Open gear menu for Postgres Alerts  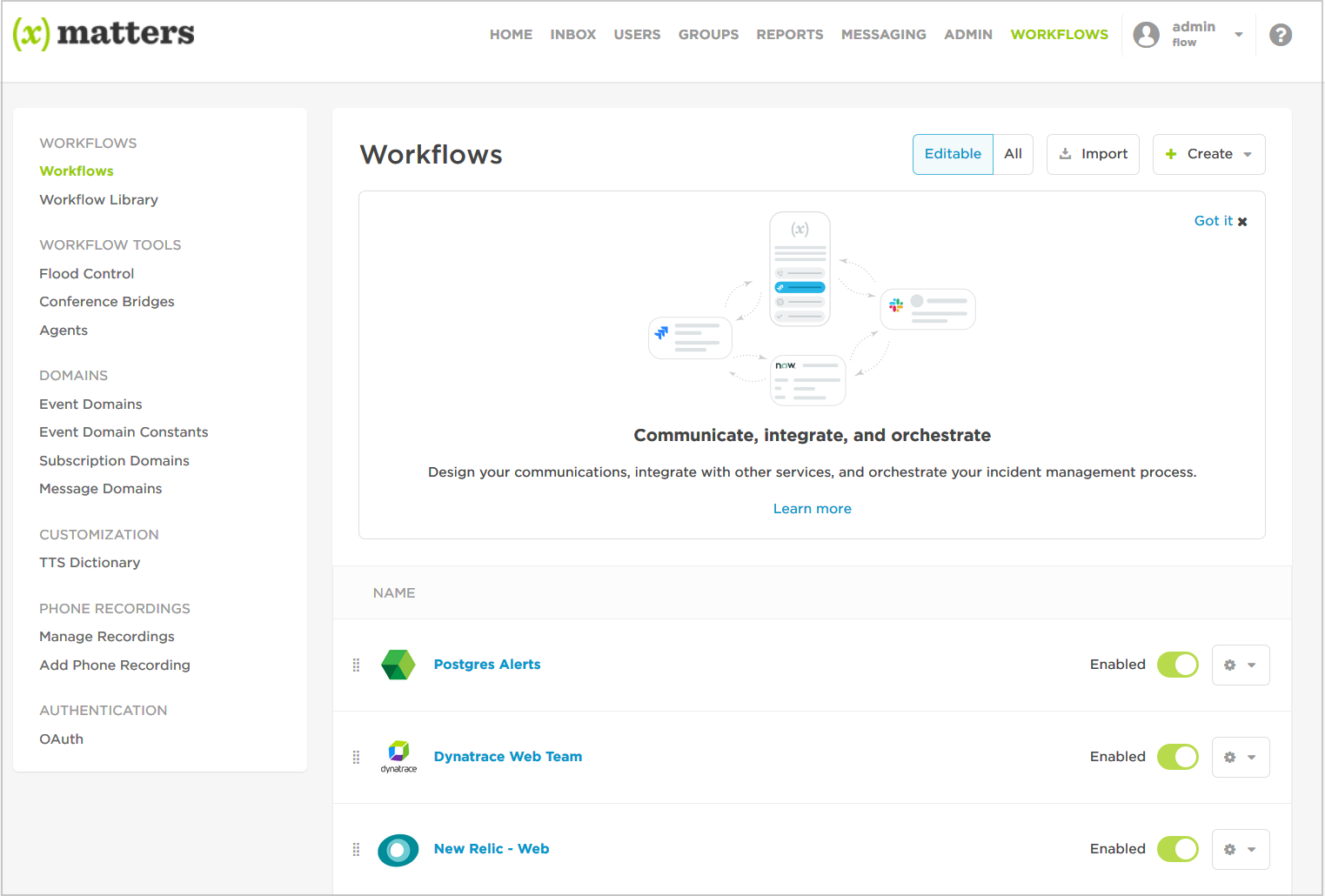(1241, 665)
